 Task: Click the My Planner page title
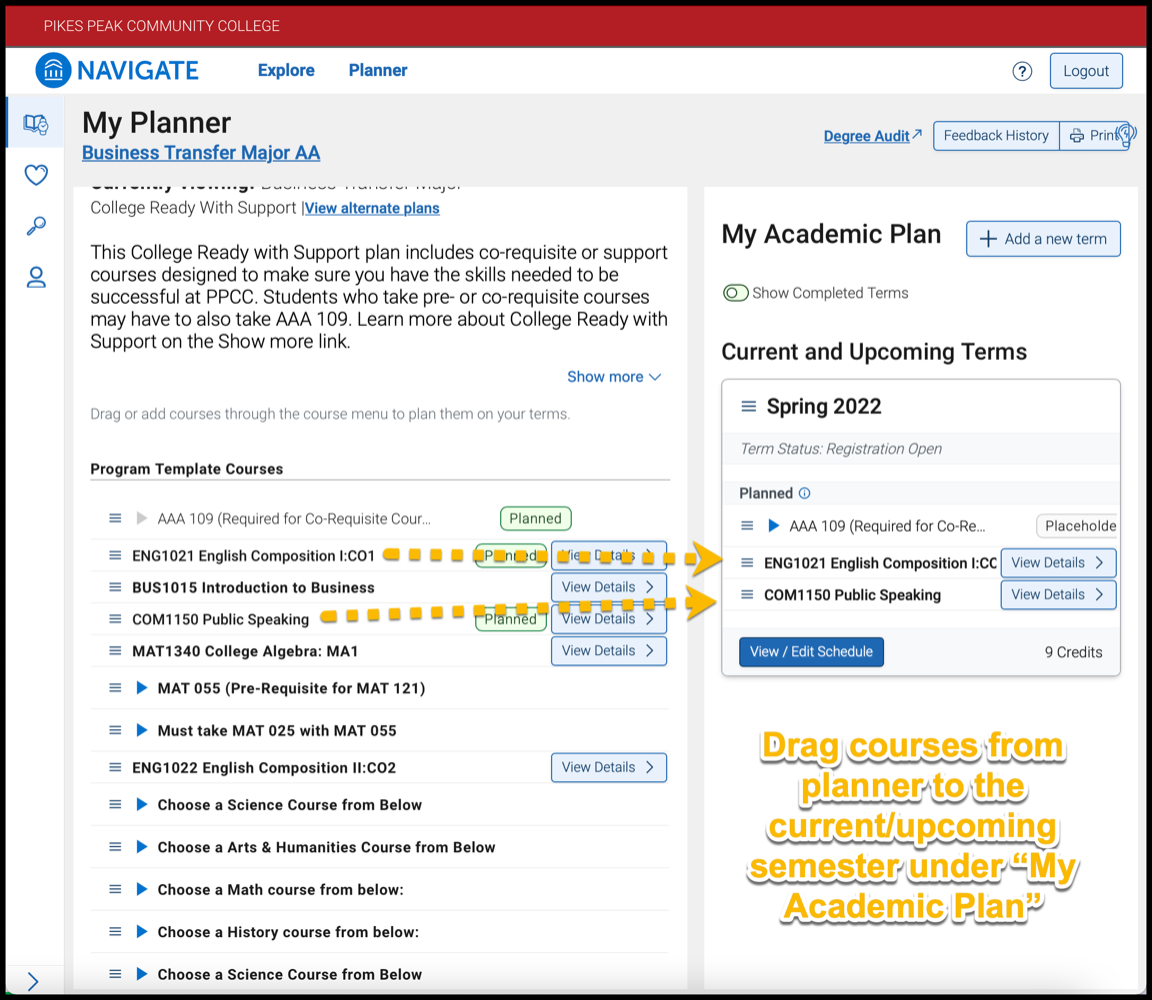tap(156, 123)
